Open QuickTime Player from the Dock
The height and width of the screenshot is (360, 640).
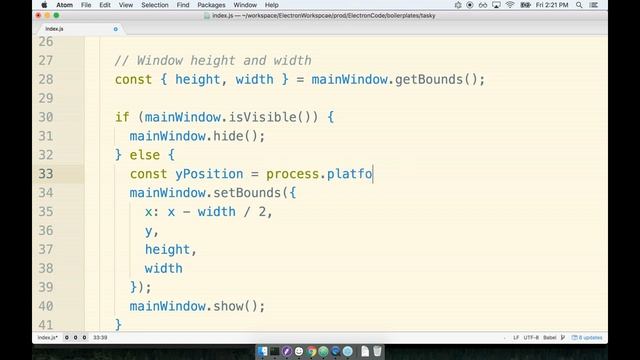click(x=336, y=351)
